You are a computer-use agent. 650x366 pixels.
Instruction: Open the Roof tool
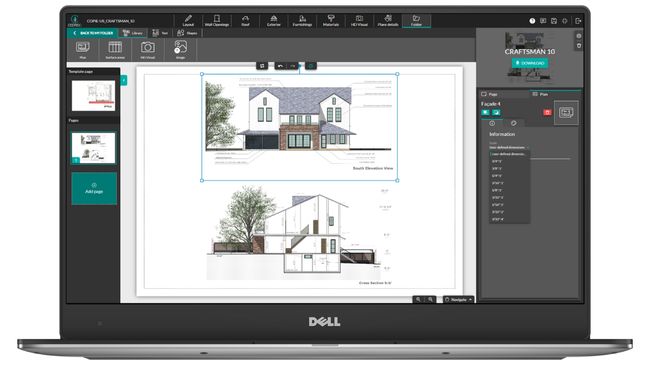coord(245,20)
